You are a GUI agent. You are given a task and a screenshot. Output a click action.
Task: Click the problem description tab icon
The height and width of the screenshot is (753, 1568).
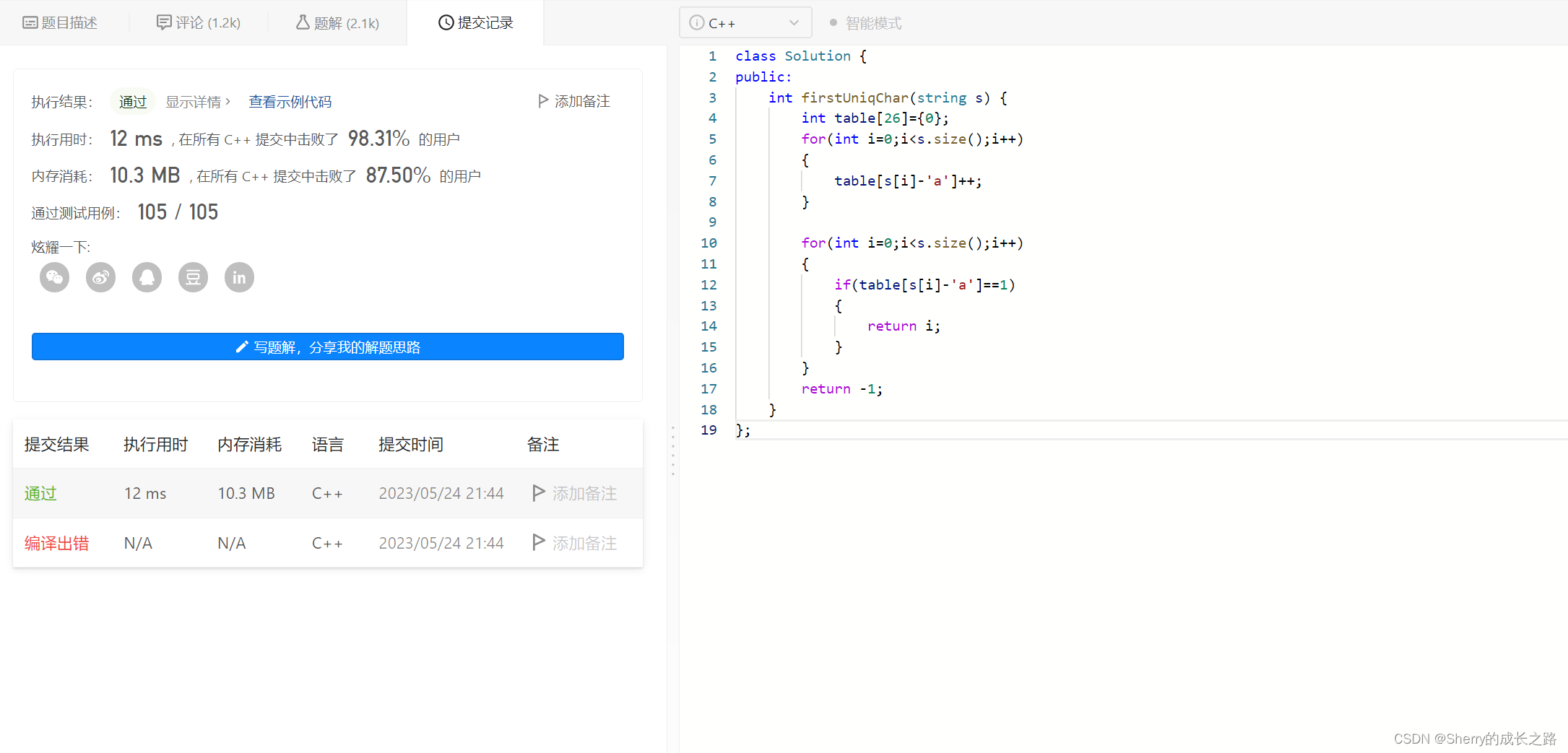pos(30,22)
